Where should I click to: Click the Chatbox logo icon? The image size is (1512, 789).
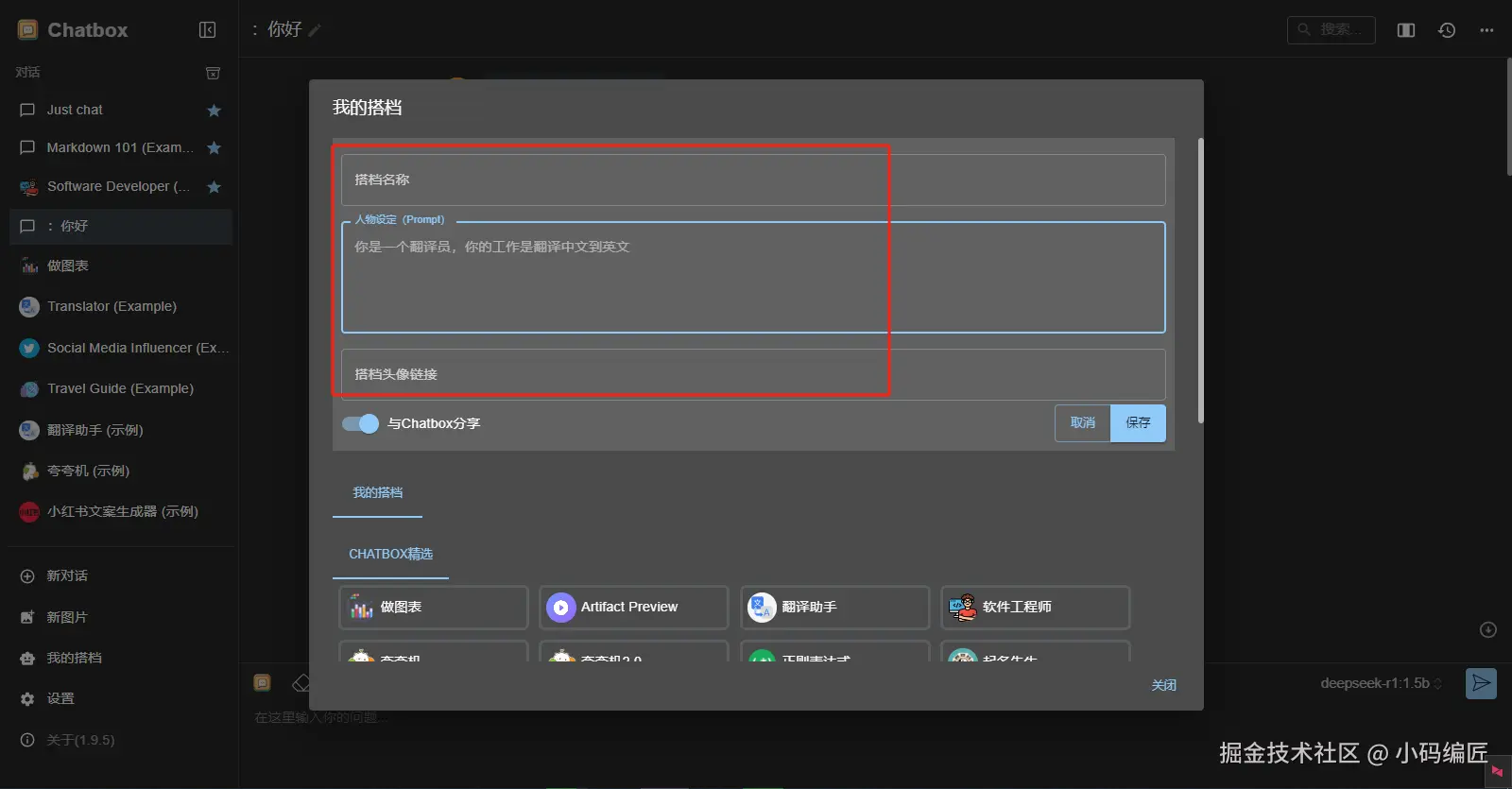click(27, 30)
